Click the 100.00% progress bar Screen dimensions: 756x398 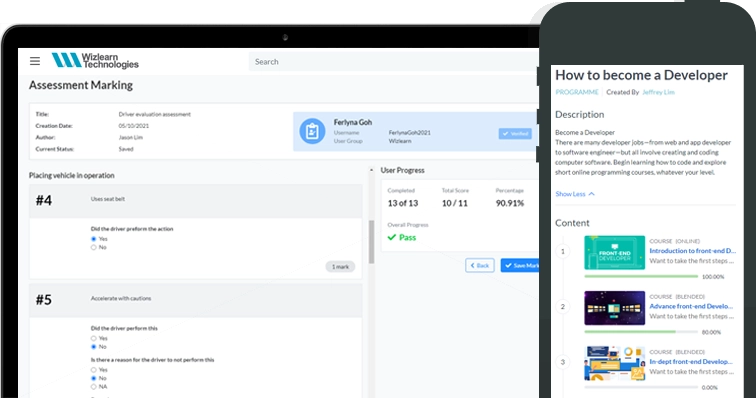tap(641, 276)
